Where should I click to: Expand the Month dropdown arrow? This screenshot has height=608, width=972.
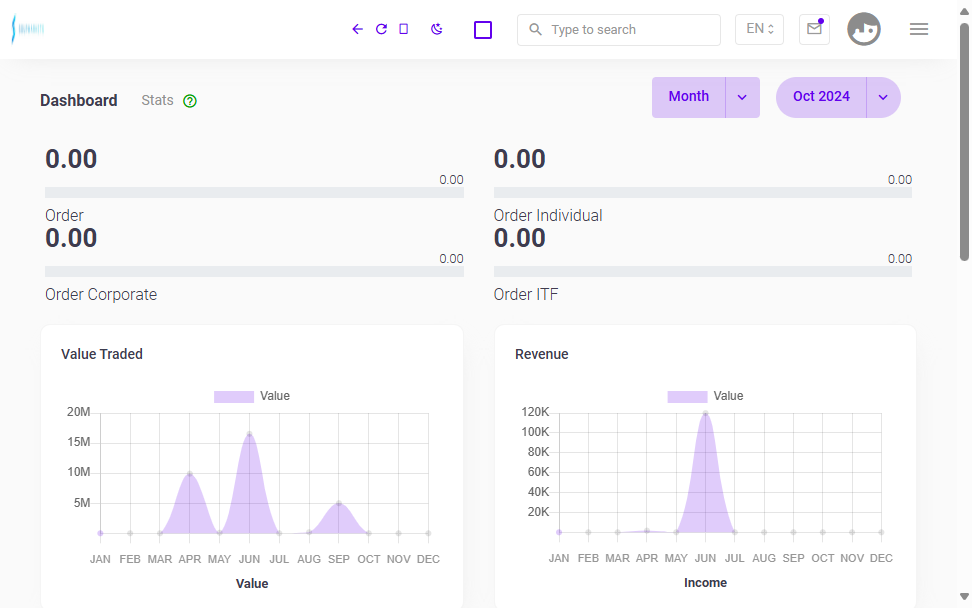point(742,97)
